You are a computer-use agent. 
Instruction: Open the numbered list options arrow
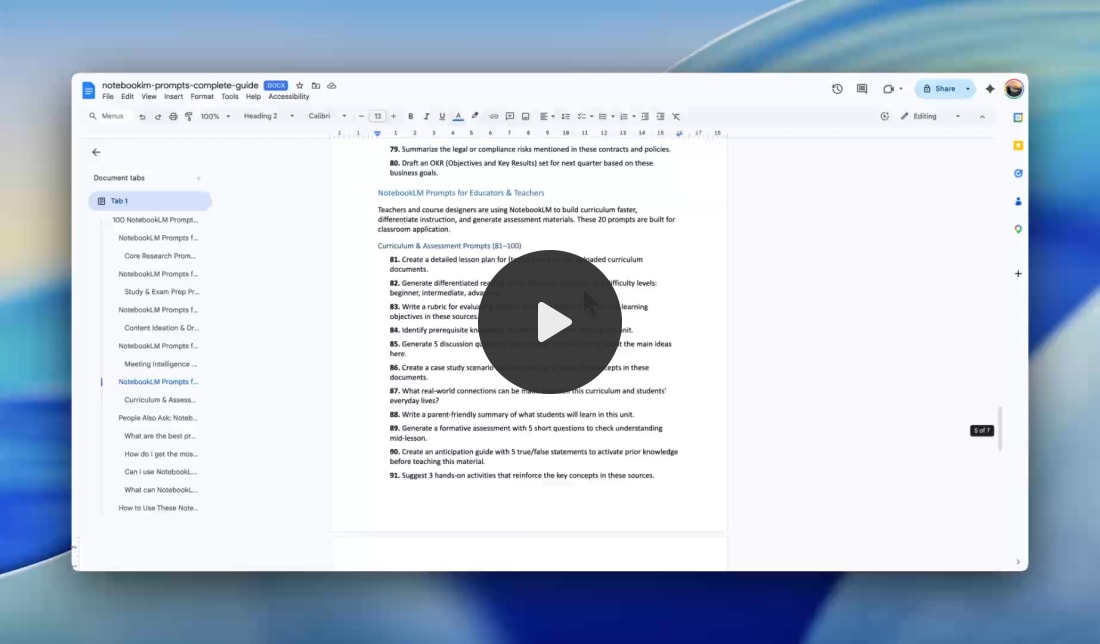634,116
